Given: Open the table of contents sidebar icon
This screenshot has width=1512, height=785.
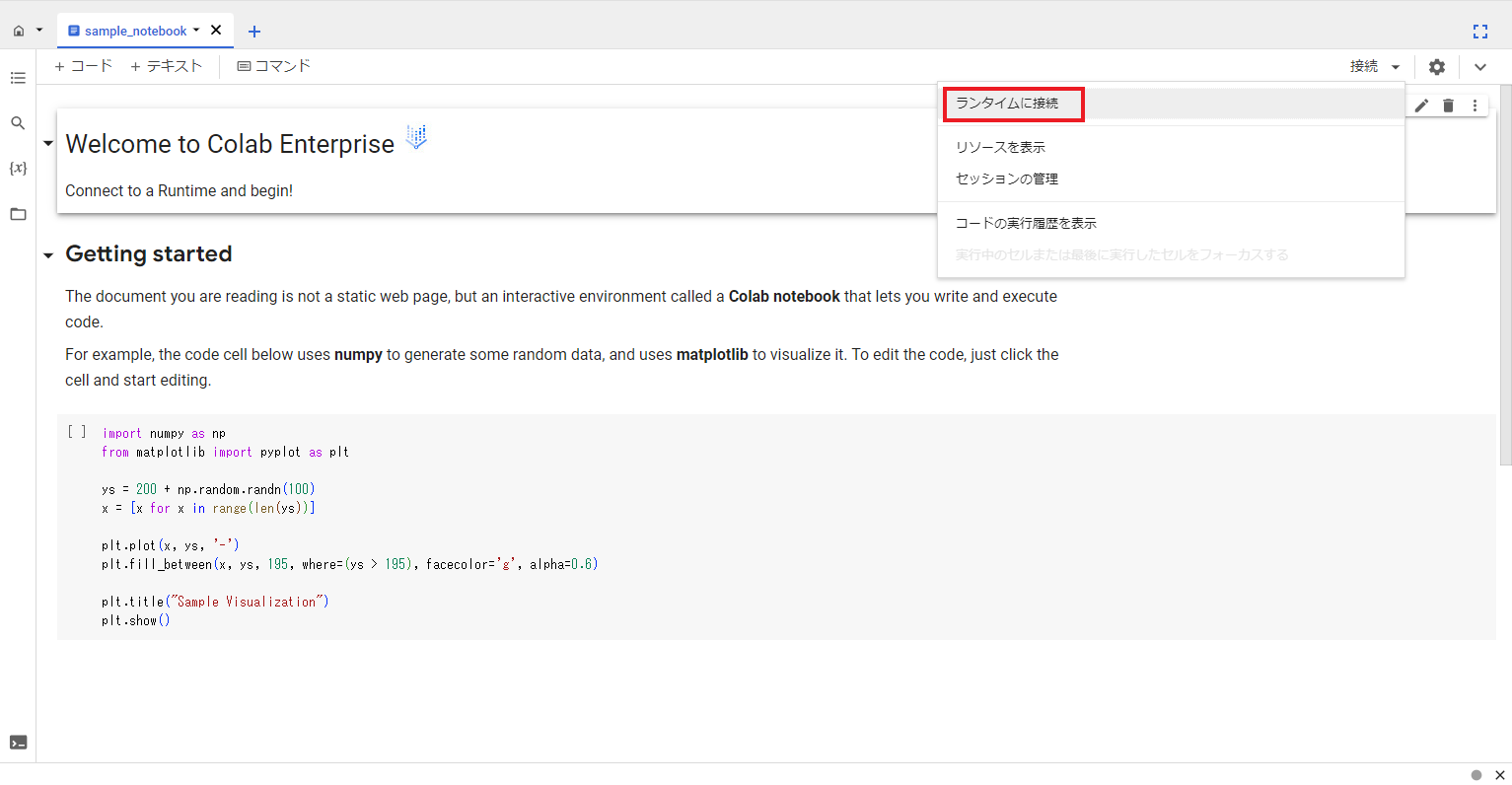Looking at the screenshot, I should (x=18, y=78).
